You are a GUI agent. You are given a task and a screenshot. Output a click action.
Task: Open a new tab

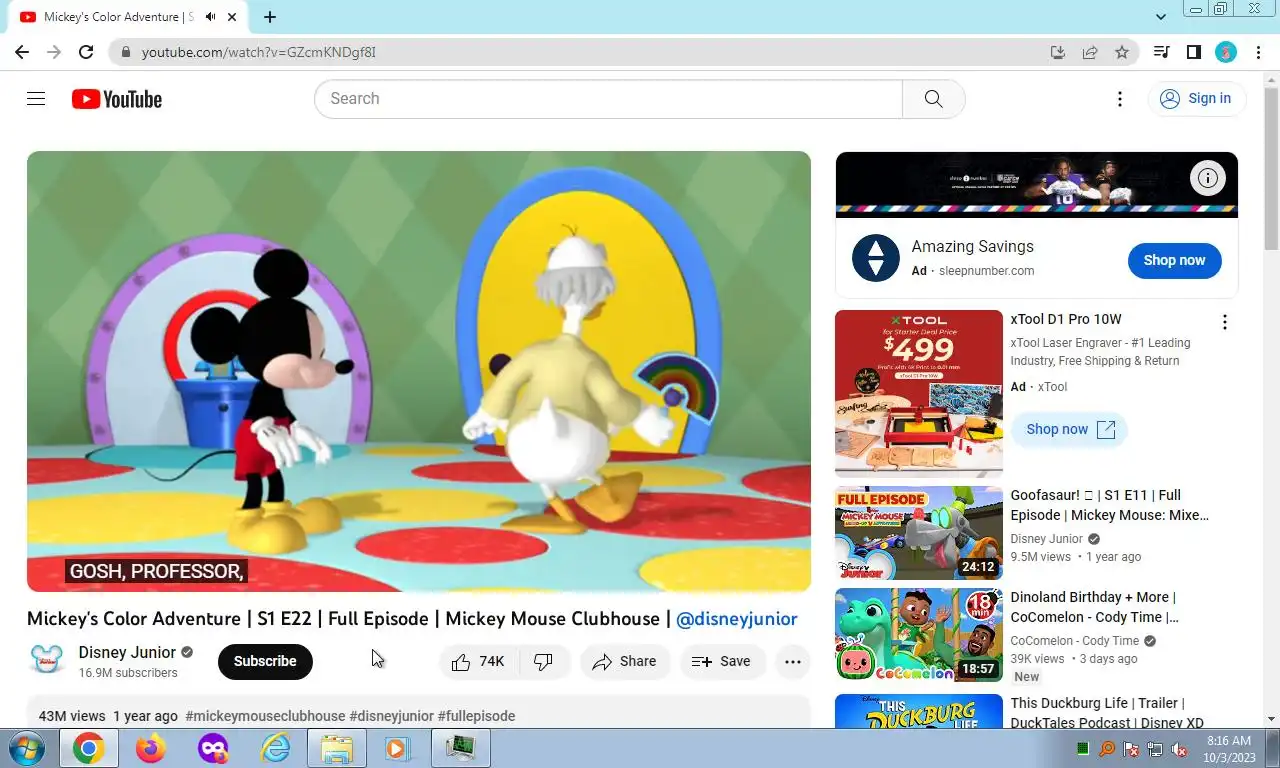270,17
